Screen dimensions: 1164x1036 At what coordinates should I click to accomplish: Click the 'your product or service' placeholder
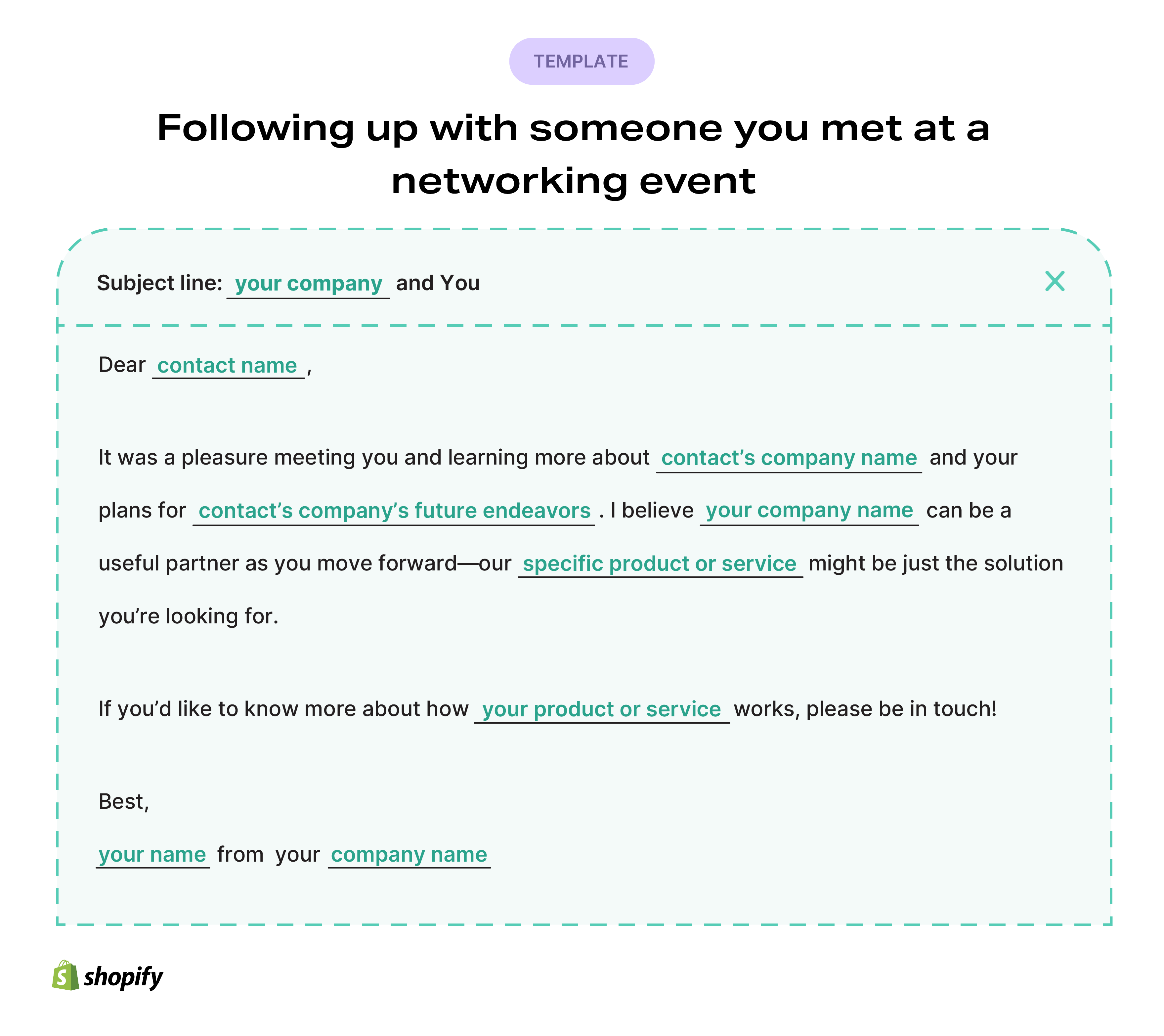pyautogui.click(x=601, y=710)
